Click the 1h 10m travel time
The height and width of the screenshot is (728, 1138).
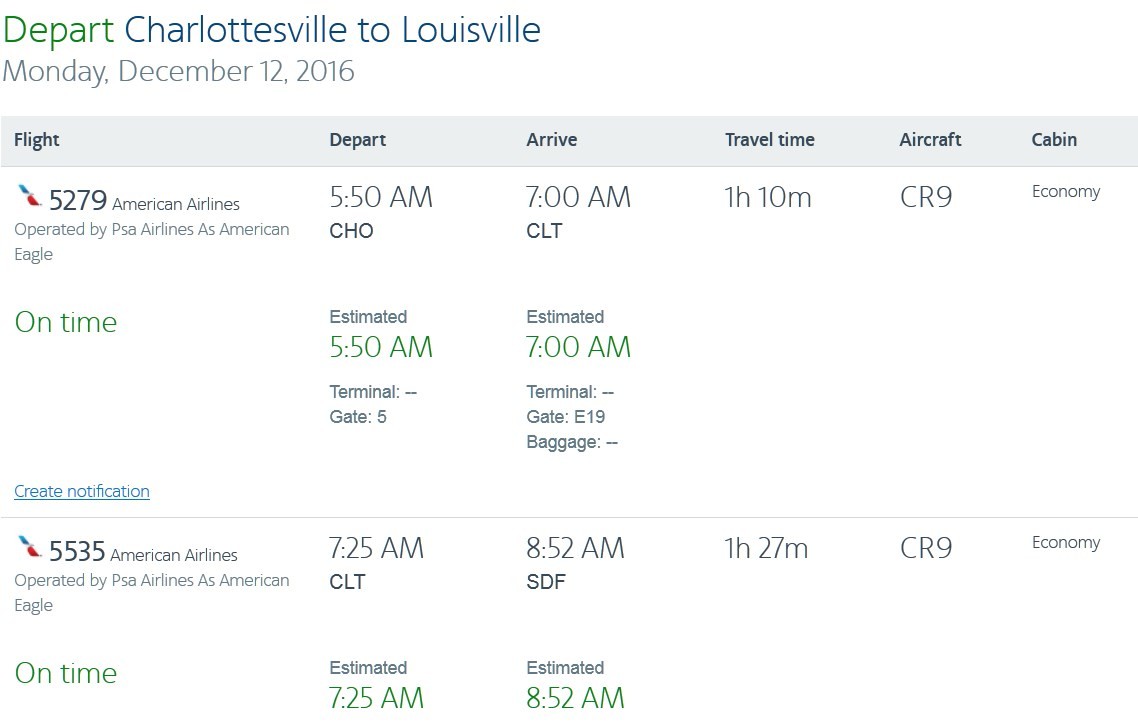767,198
